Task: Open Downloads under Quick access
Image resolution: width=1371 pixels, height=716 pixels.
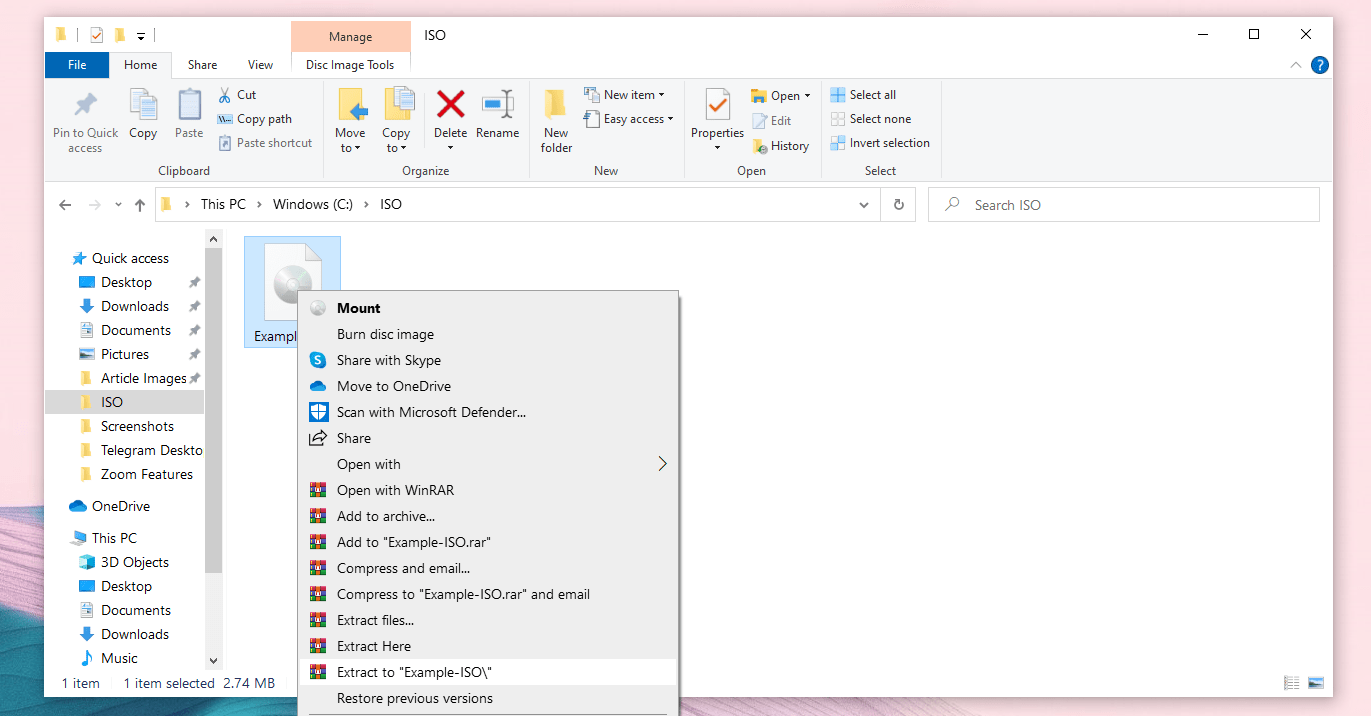Action: (135, 306)
